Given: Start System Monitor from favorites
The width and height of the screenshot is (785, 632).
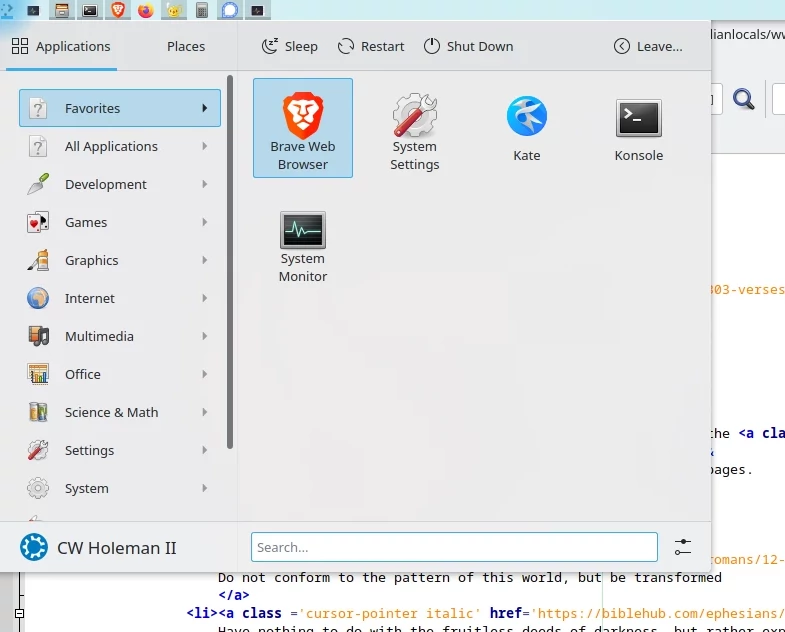Looking at the screenshot, I should pos(302,245).
